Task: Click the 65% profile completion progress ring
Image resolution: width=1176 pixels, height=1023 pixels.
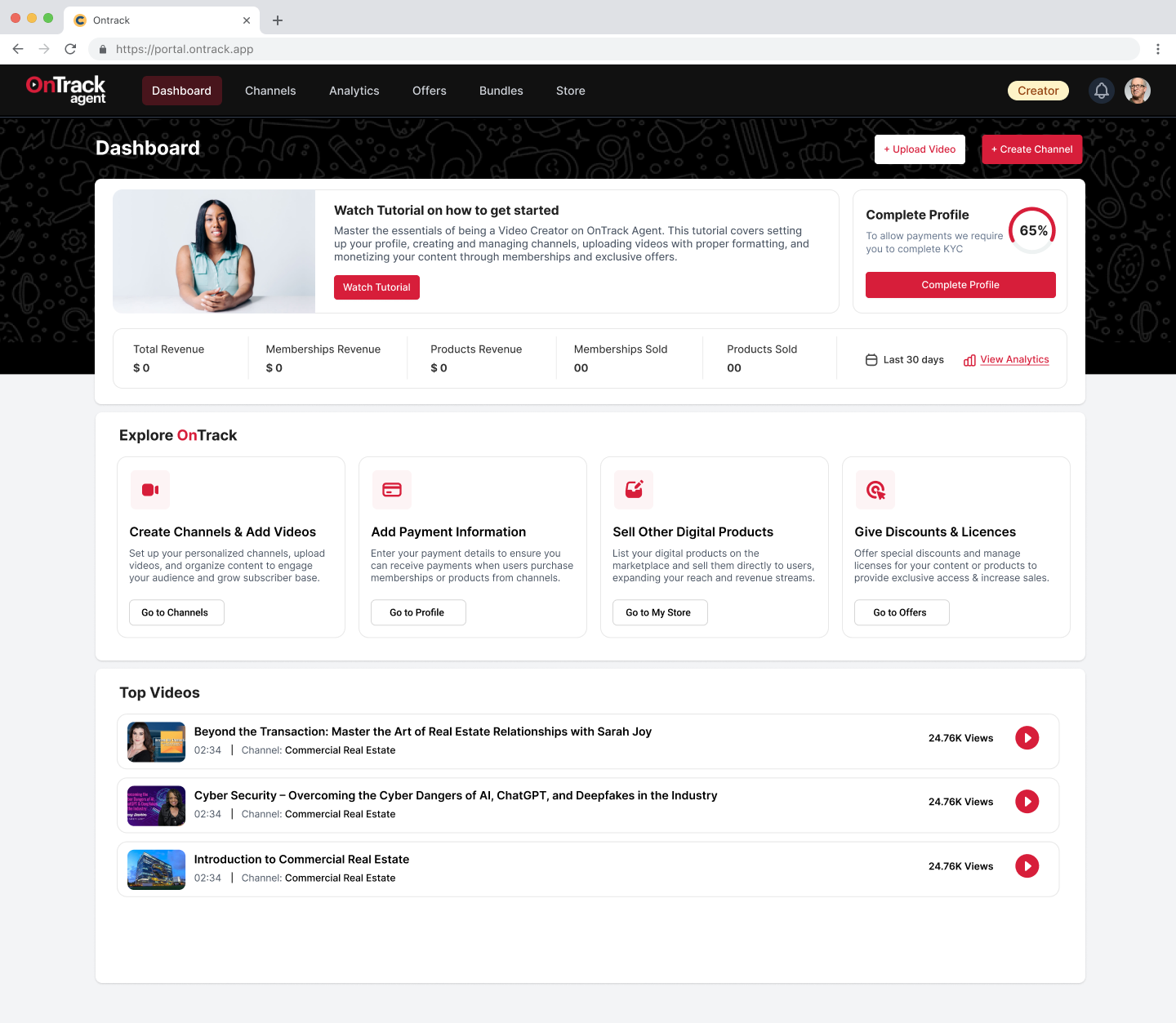Action: 1032,230
